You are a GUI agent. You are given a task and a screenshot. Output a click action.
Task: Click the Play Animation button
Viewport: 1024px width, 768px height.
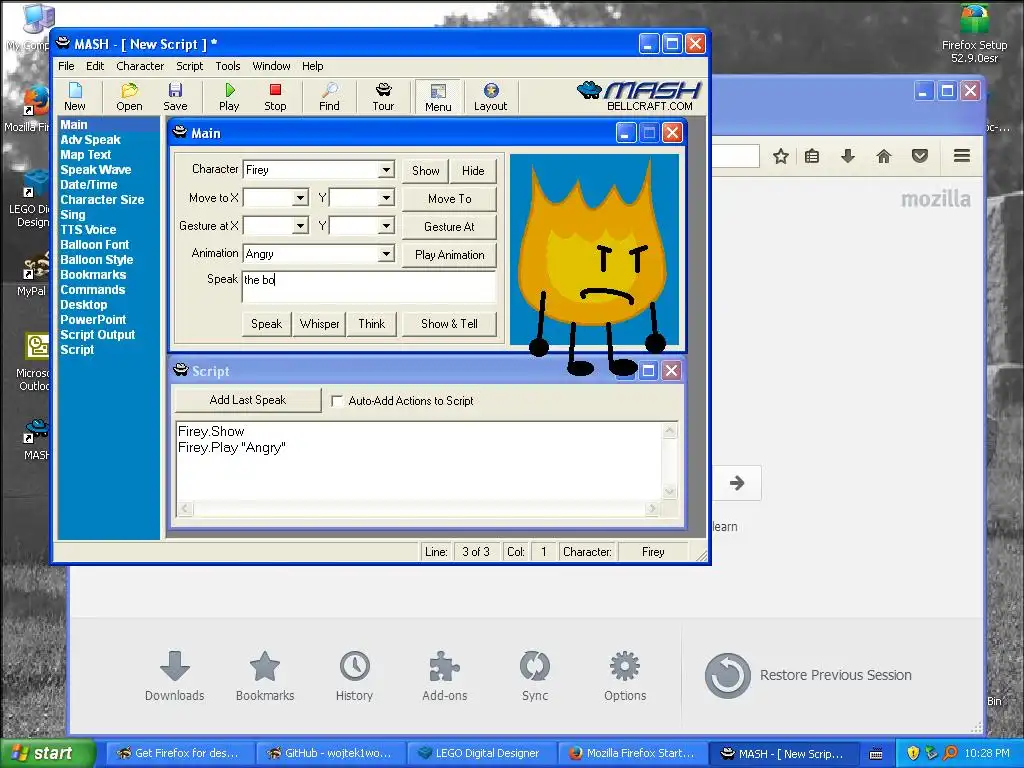449,255
